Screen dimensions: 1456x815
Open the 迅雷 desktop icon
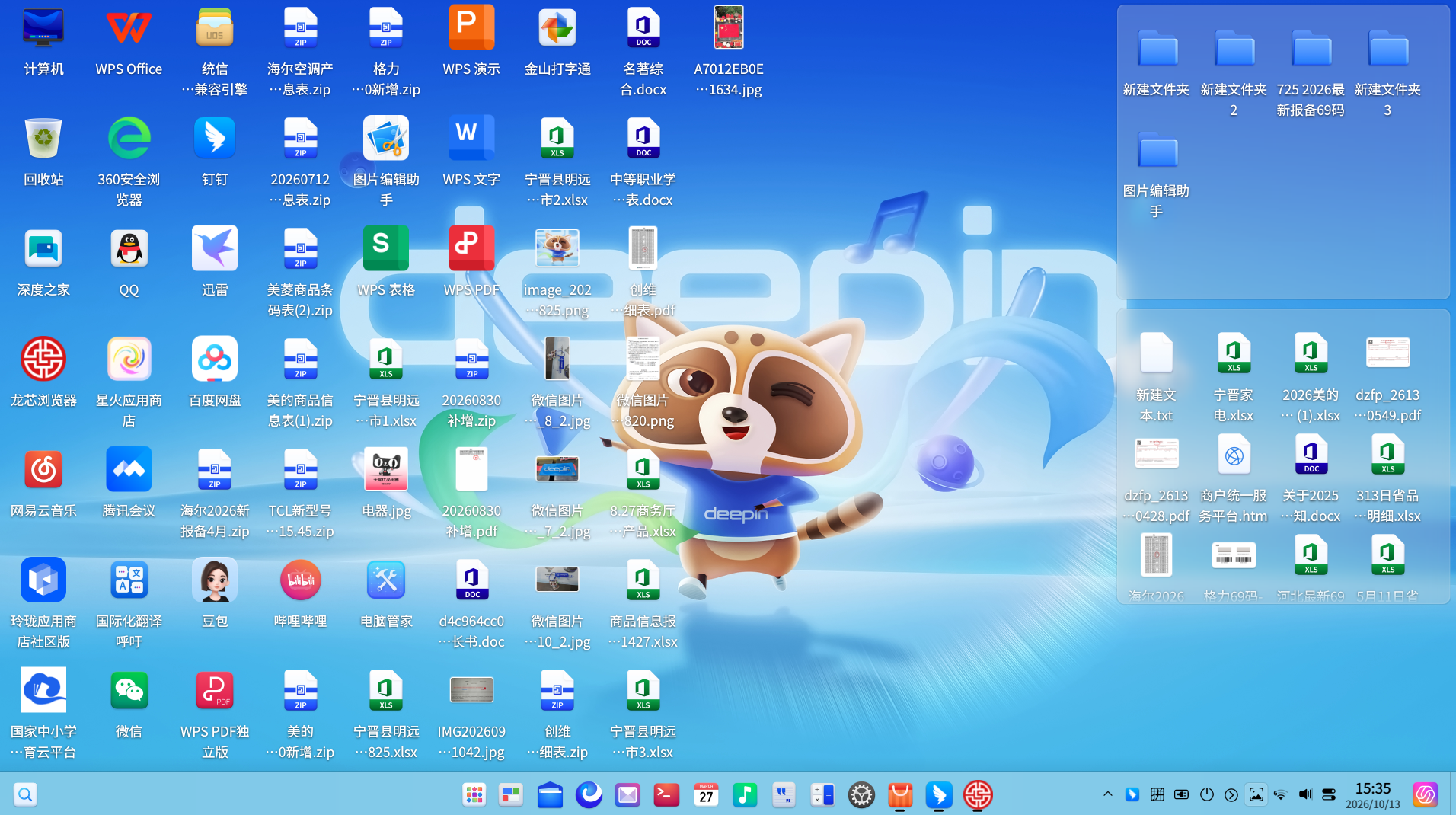pos(215,249)
